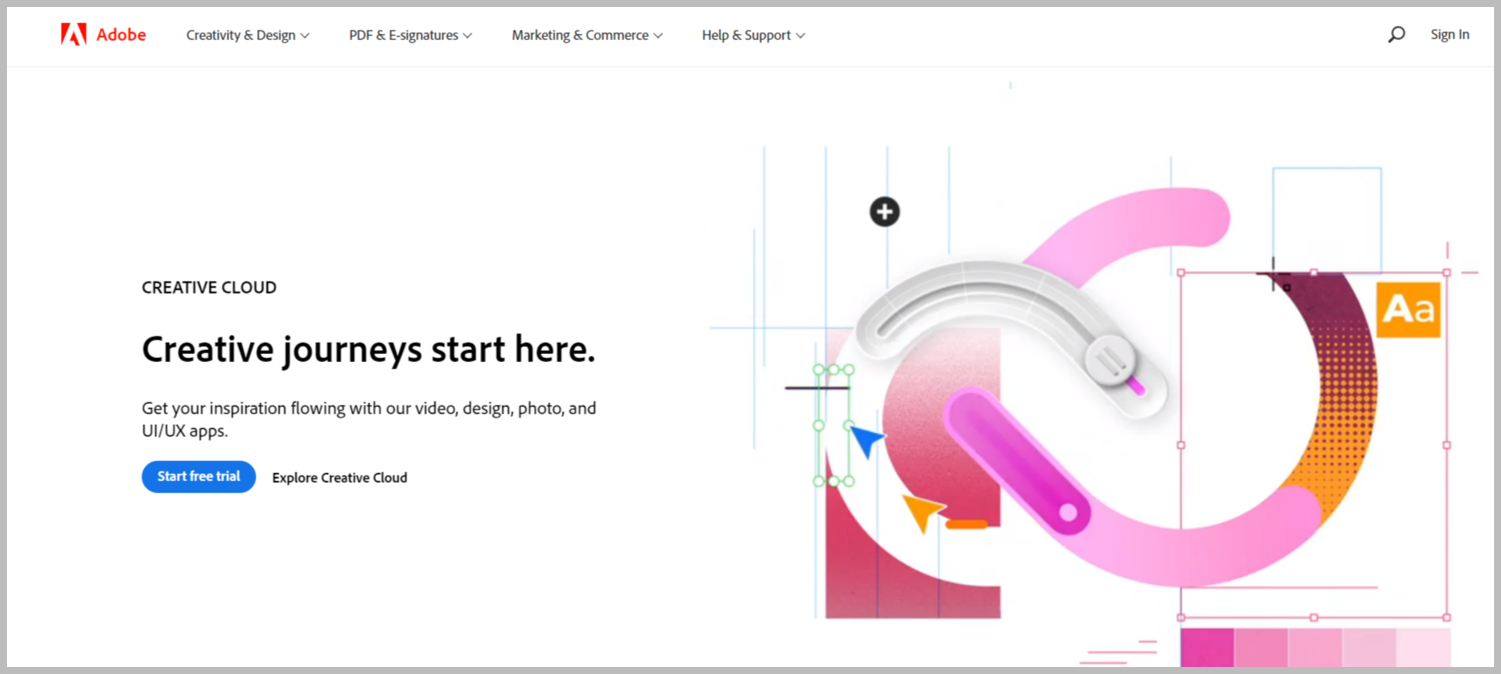Viewport: 1501px width, 674px height.
Task: Expand the Help & Support chevron
Action: pyautogui.click(x=800, y=36)
